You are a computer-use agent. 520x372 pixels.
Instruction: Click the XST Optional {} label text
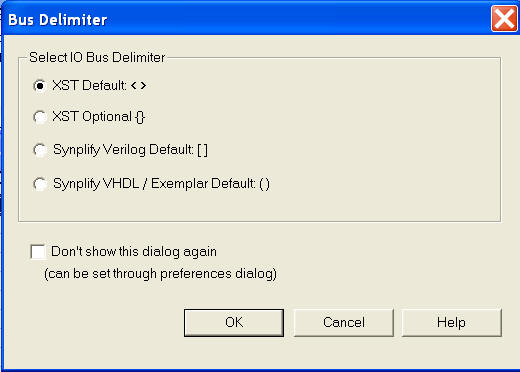[99, 117]
